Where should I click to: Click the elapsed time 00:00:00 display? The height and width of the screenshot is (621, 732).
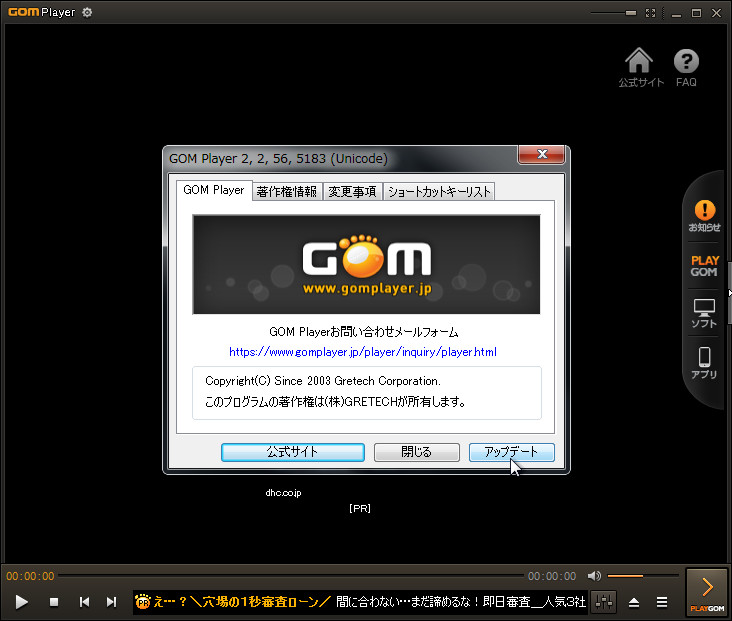pyautogui.click(x=30, y=576)
